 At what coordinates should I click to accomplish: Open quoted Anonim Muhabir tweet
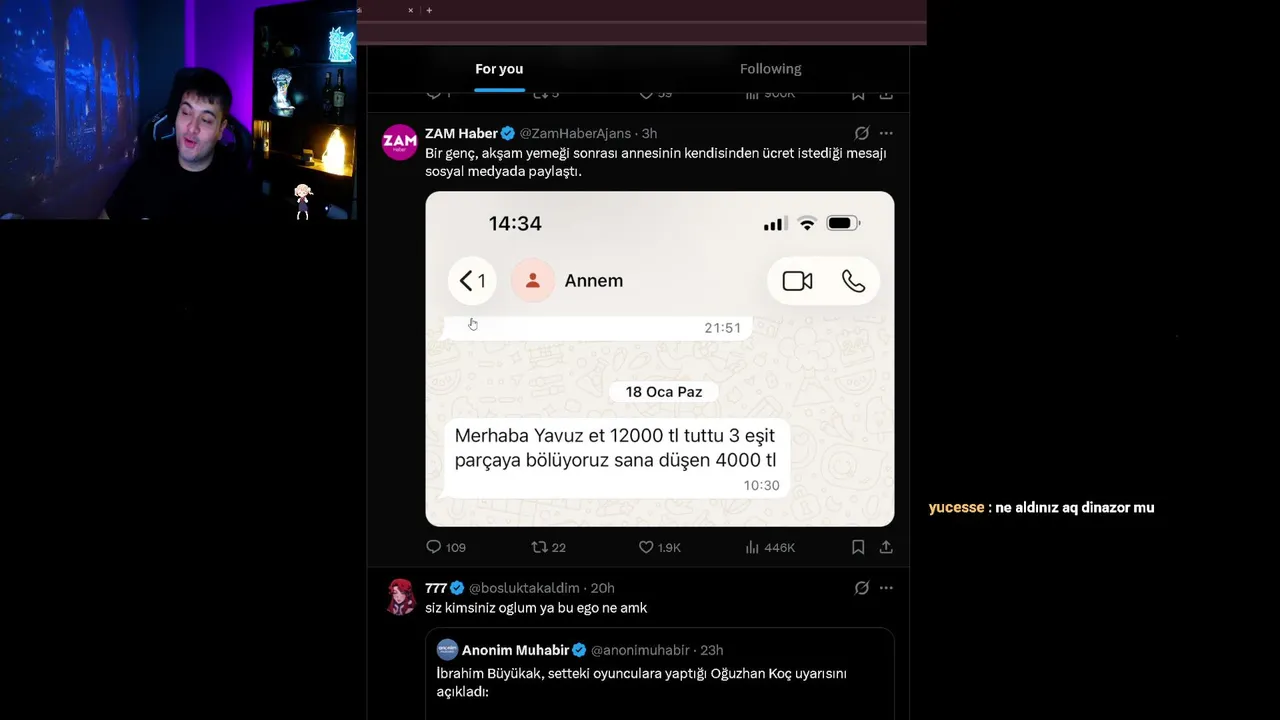tap(660, 674)
